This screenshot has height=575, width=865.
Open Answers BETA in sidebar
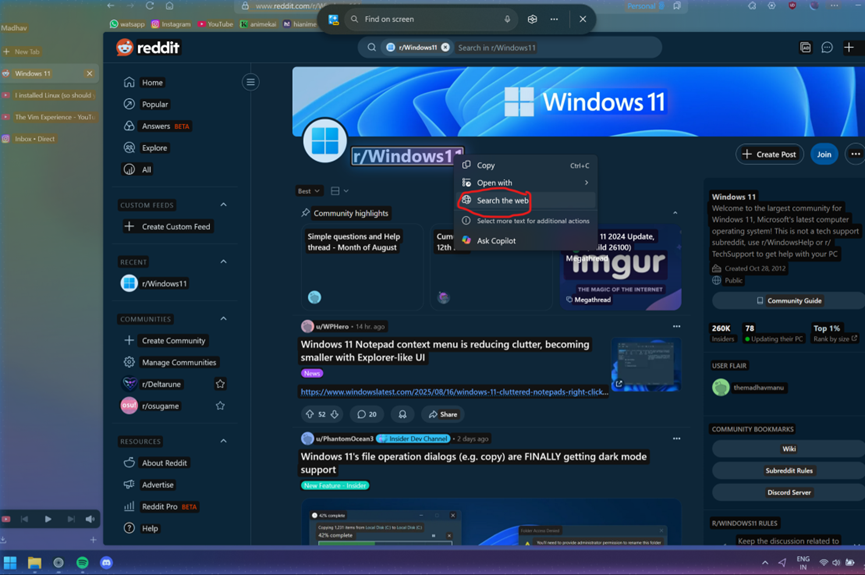pyautogui.click(x=157, y=126)
